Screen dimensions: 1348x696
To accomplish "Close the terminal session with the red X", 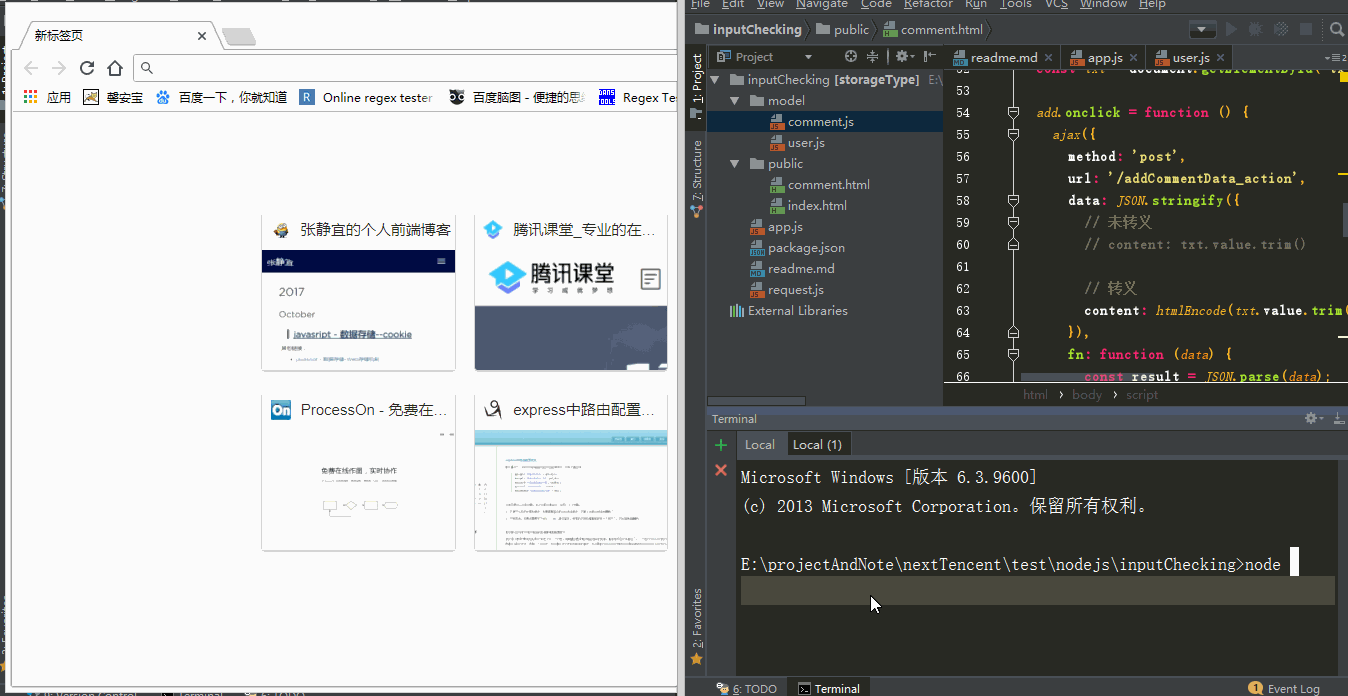I will click(721, 470).
